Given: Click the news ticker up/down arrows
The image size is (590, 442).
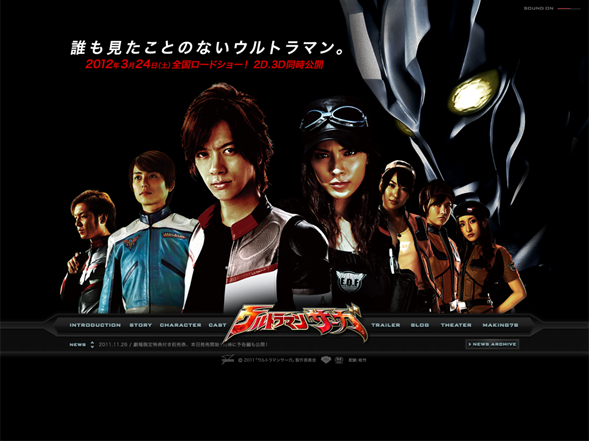Looking at the screenshot, I should coord(92,345).
